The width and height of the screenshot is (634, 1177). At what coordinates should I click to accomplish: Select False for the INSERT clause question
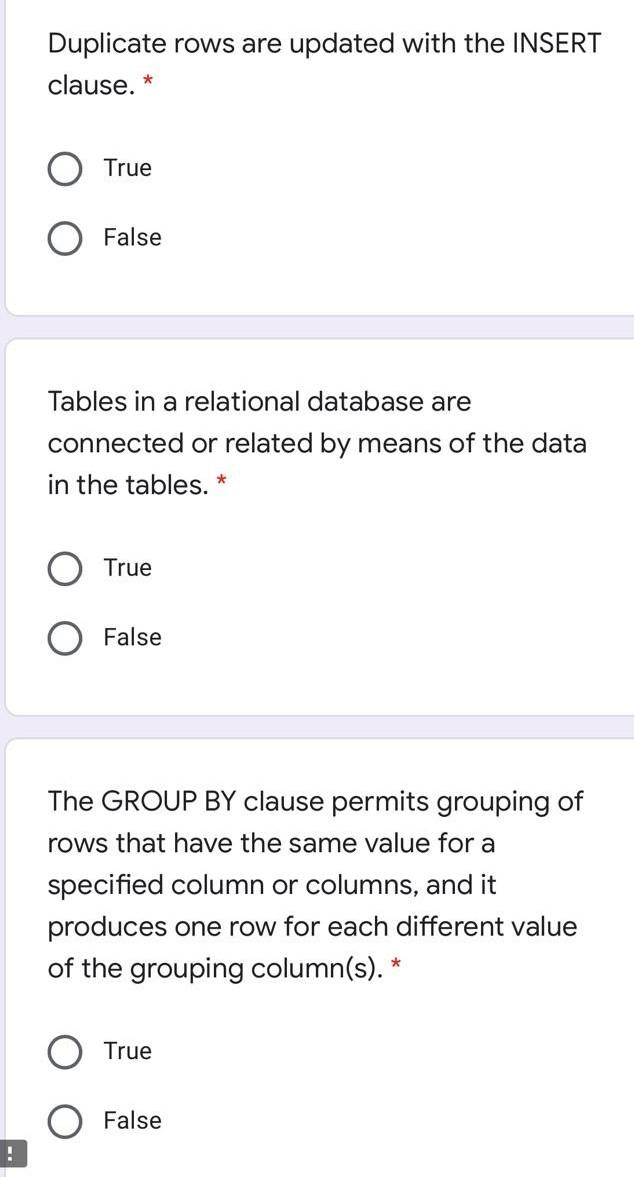click(64, 238)
